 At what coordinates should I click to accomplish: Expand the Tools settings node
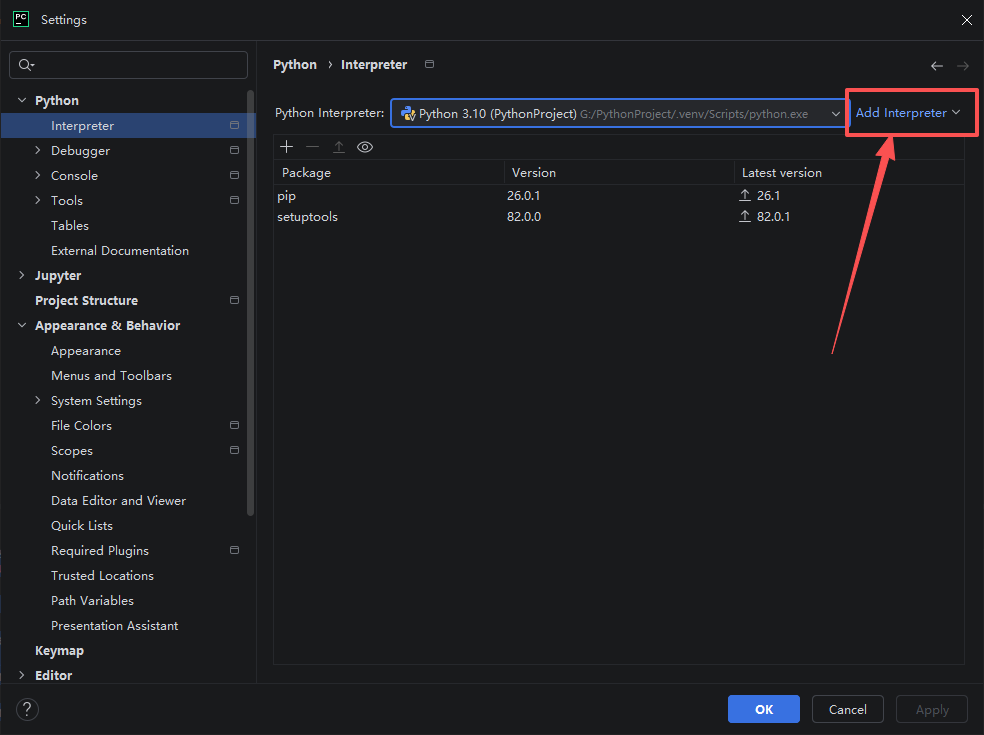[38, 200]
